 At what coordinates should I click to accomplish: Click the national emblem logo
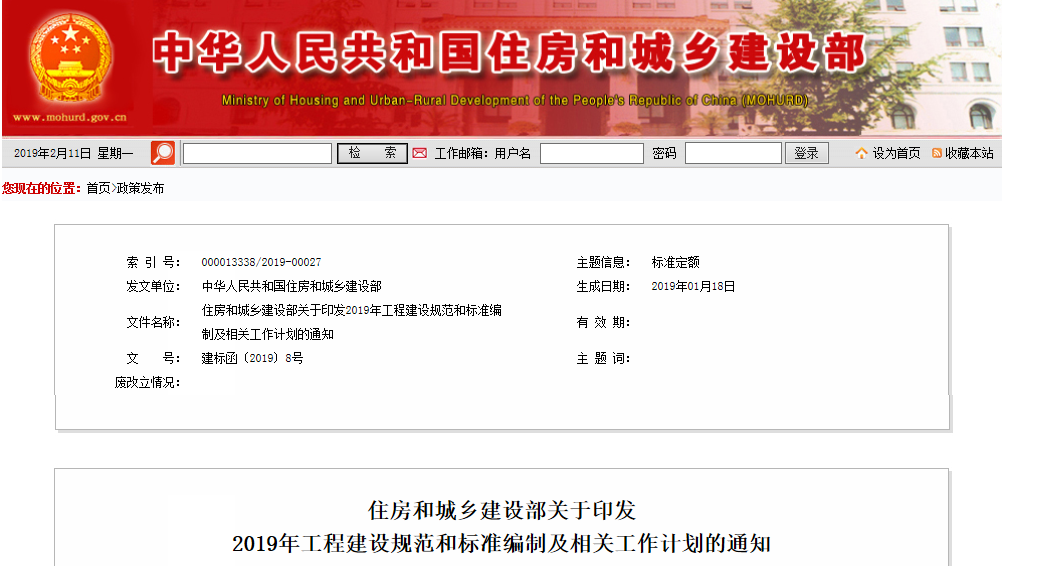(x=70, y=59)
